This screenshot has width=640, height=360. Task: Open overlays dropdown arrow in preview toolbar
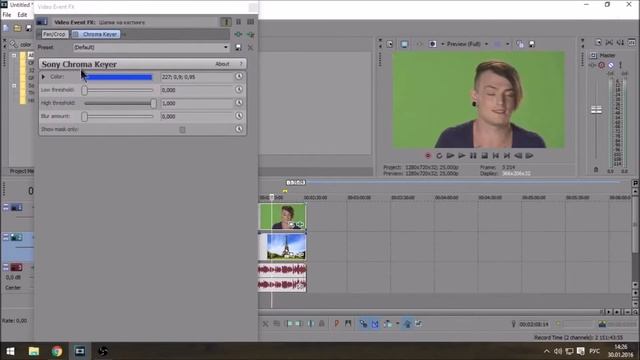(x=508, y=44)
